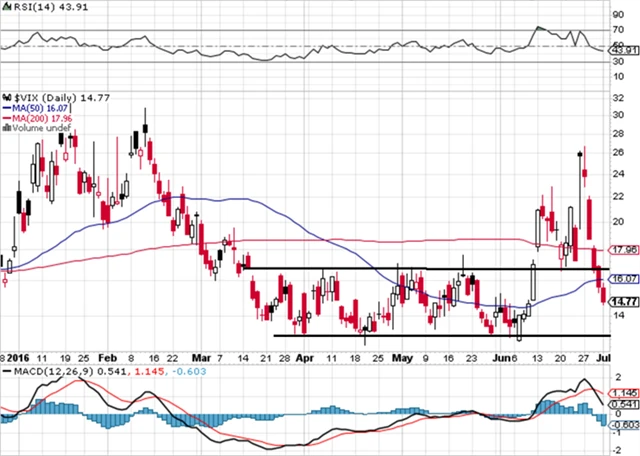Click the 43.91 RSI value tag
The width and height of the screenshot is (640, 456).
coord(623,50)
